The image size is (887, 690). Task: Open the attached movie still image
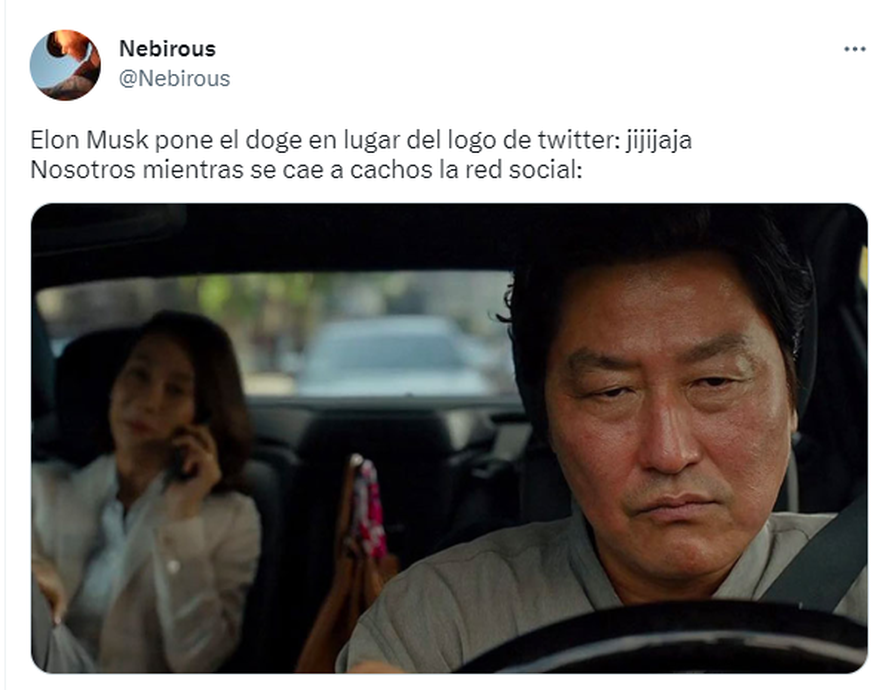pyautogui.click(x=449, y=438)
